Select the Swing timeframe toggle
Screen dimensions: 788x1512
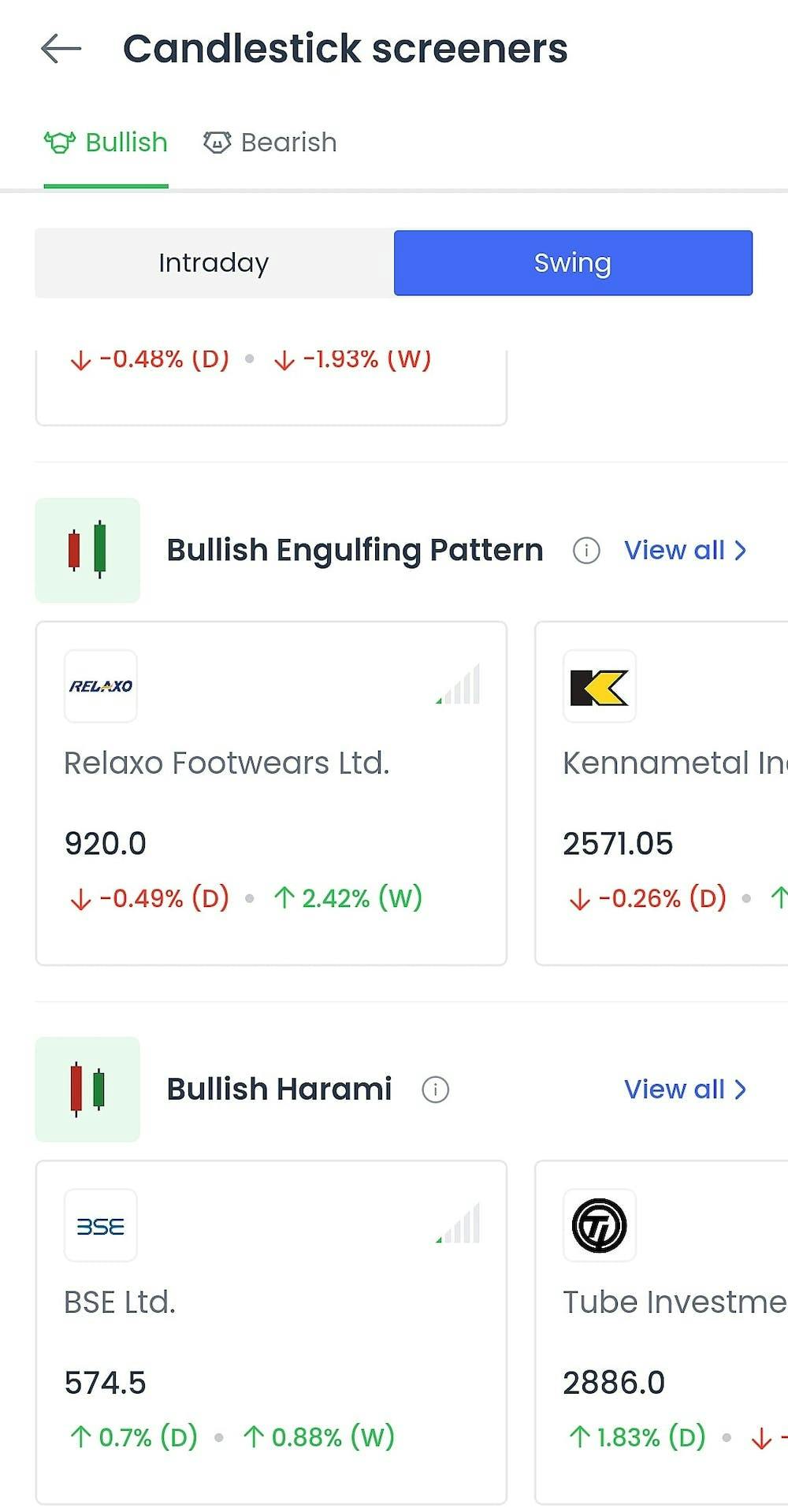click(573, 263)
